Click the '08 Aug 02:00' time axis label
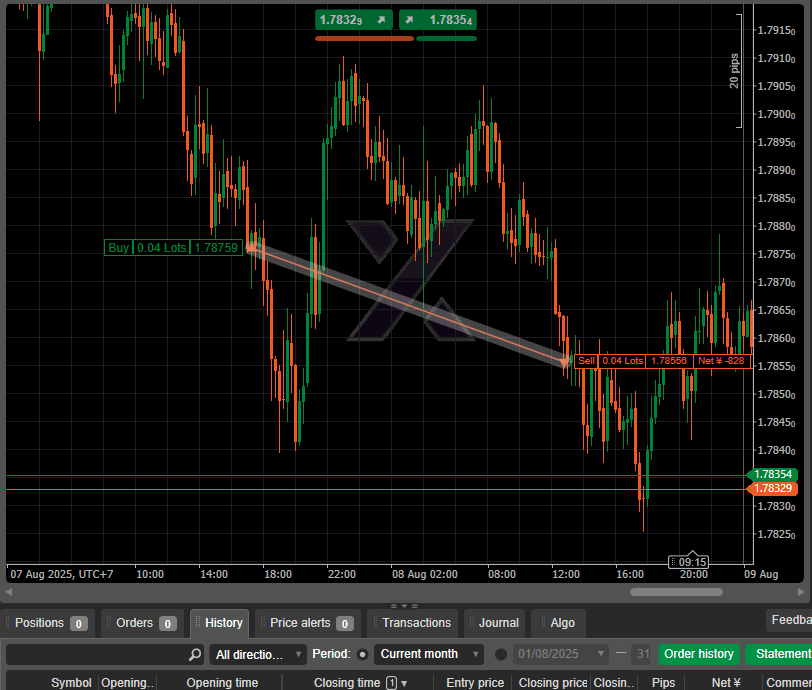Viewport: 812px width, 690px height. point(425,574)
